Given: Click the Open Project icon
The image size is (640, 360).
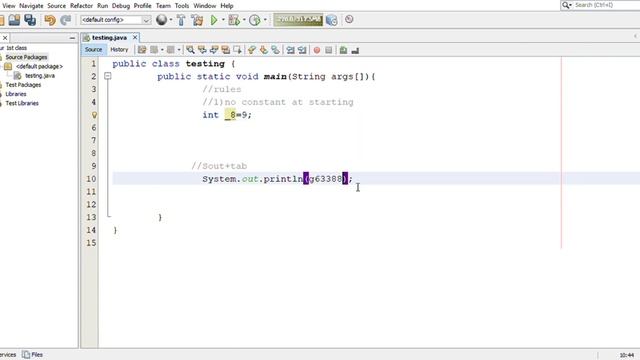Looking at the screenshot, I should click(14, 20).
